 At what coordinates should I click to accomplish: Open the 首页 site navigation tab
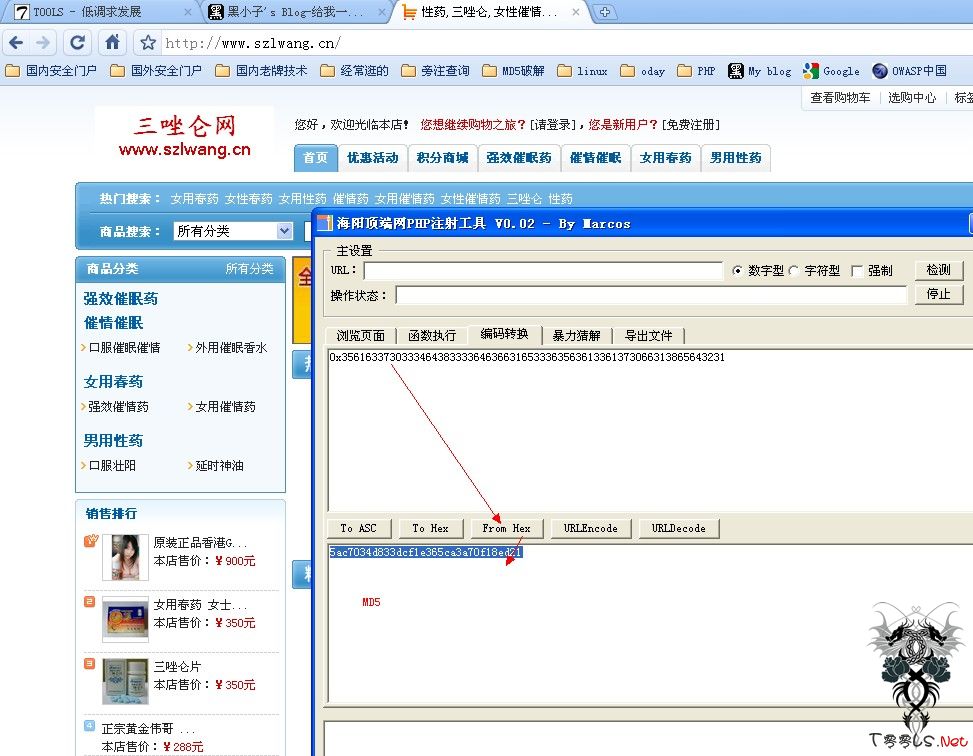315,158
